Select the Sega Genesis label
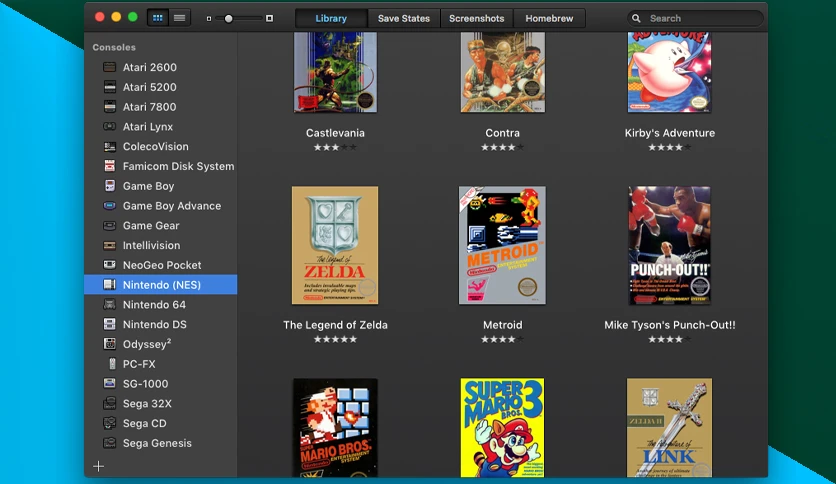836x484 pixels. click(x=157, y=443)
